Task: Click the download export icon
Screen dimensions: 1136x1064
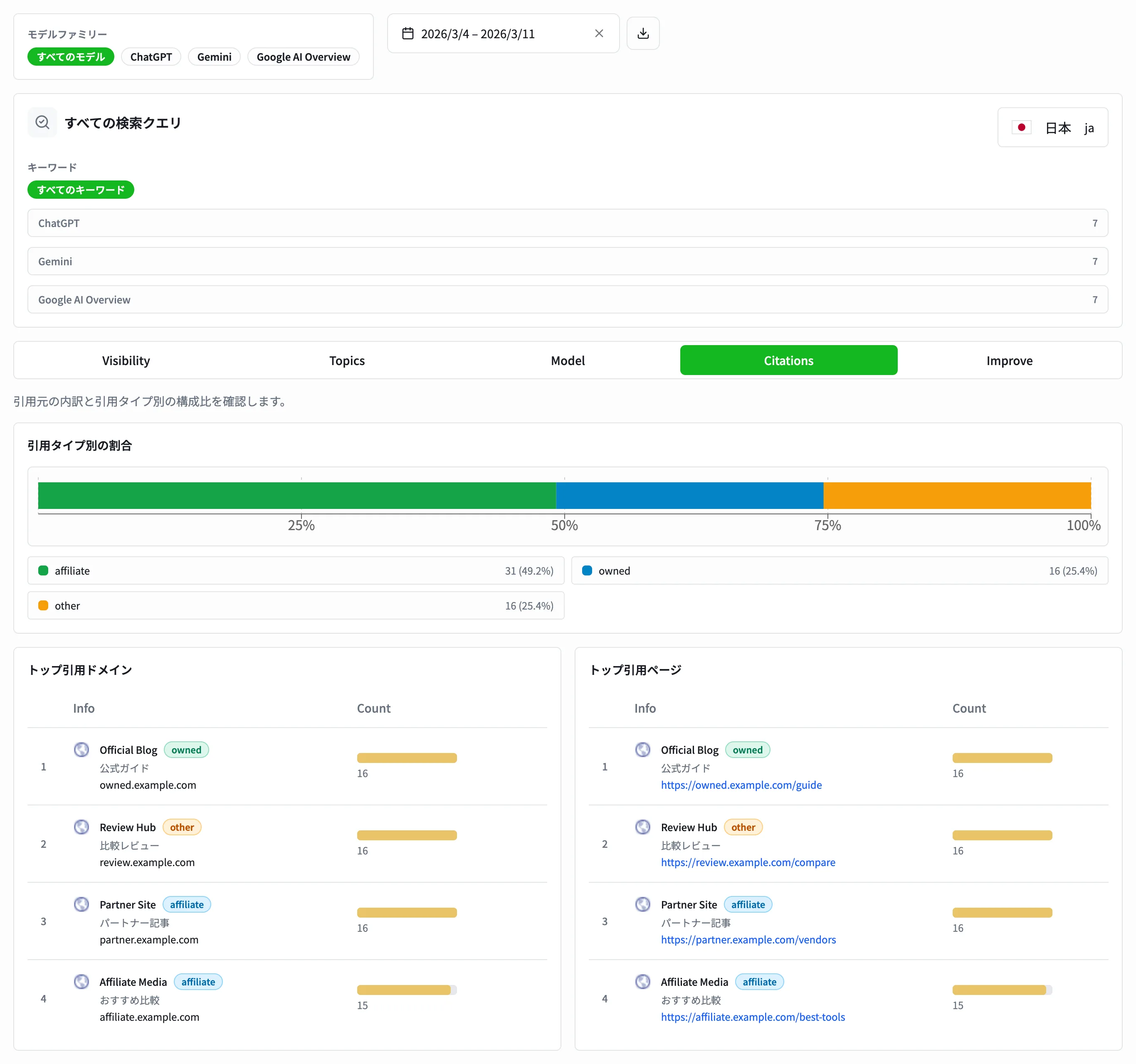Action: pos(643,33)
